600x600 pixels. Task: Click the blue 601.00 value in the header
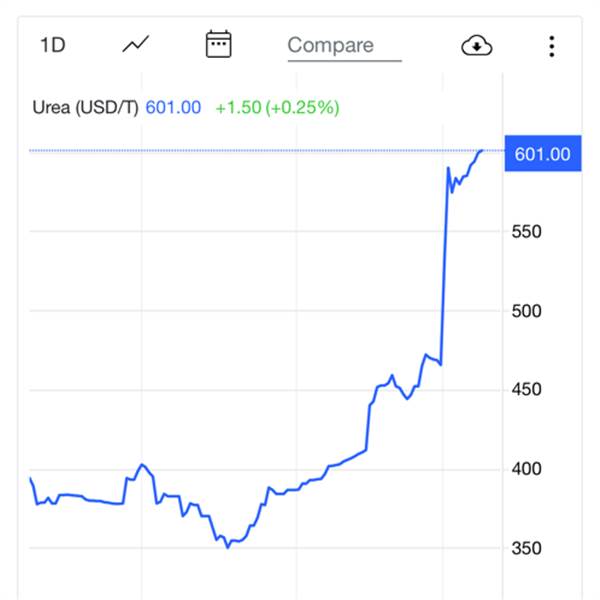(174, 107)
